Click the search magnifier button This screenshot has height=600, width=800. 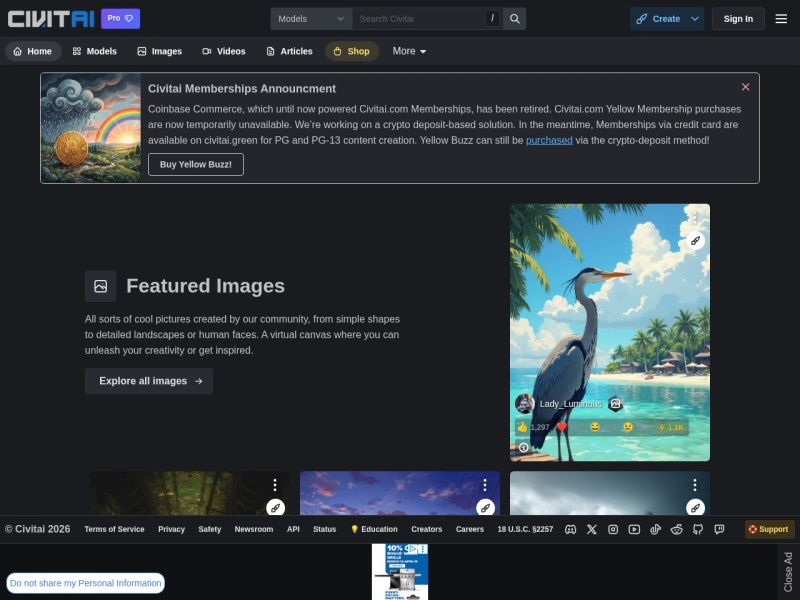514,19
